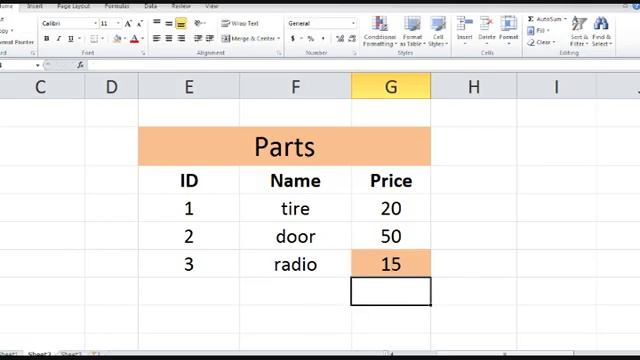Click the AutoSum sigma icon

531,19
